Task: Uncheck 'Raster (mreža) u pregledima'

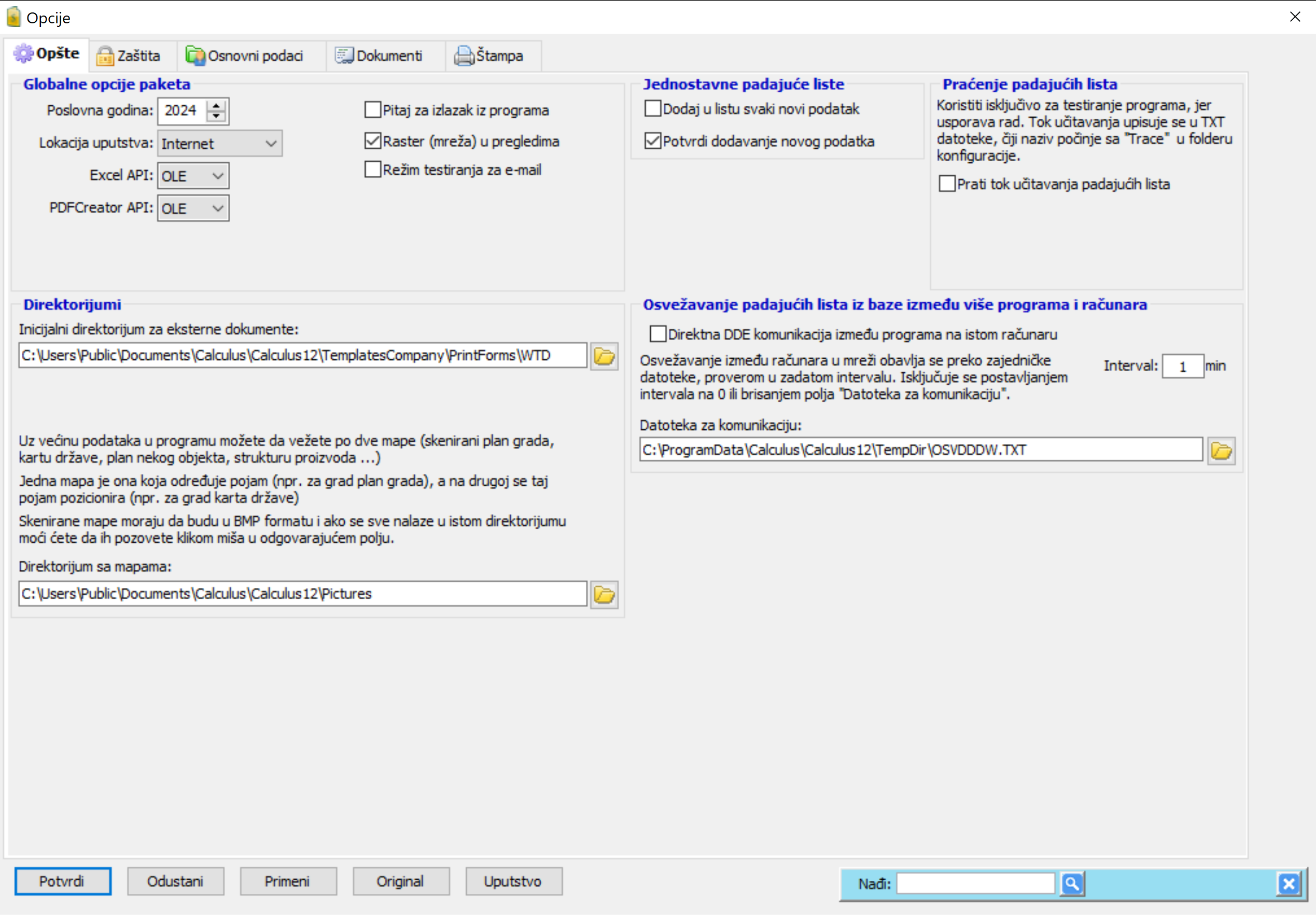Action: (373, 140)
